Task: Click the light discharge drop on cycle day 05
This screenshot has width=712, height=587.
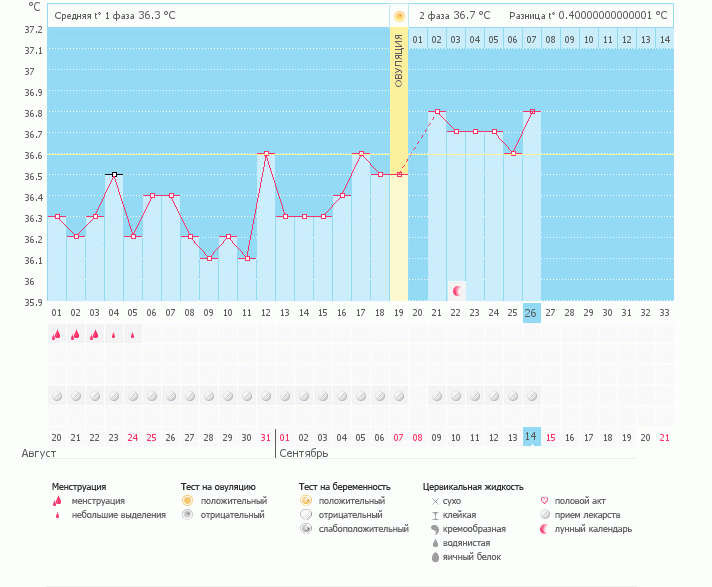Action: click(133, 335)
